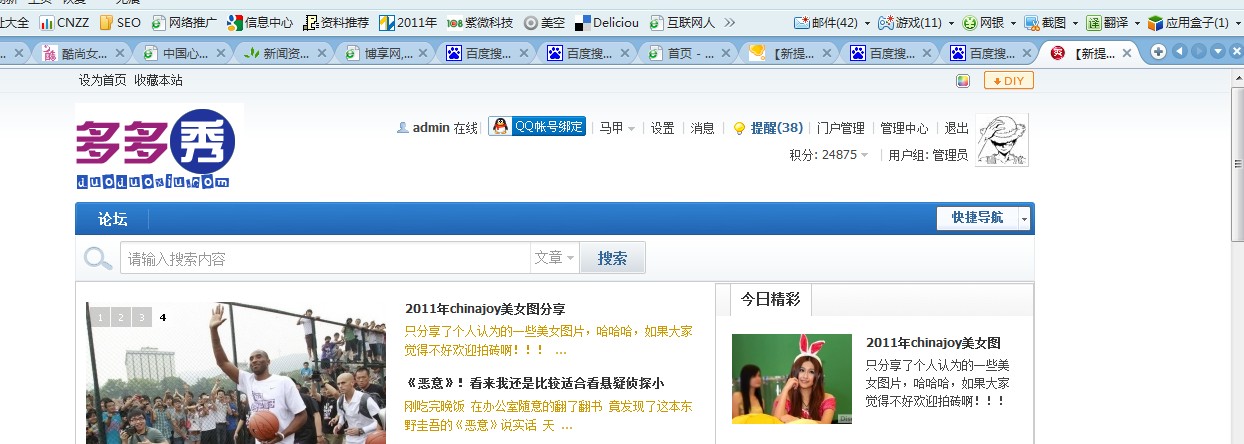Image resolution: width=1244 pixels, height=444 pixels.
Task: Click the 搜索 search button
Action: coord(613,258)
